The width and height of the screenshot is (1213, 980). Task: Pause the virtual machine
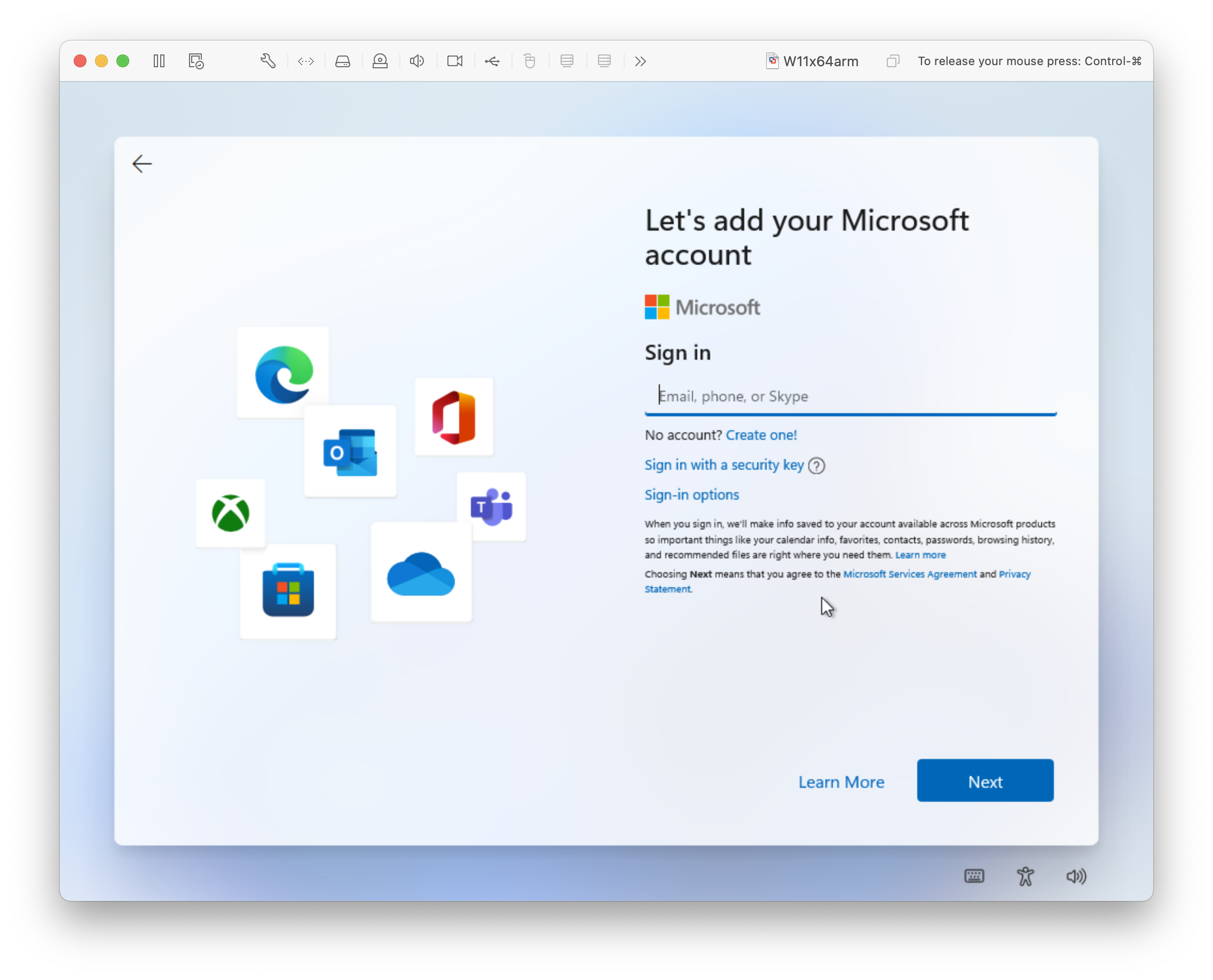(x=159, y=61)
